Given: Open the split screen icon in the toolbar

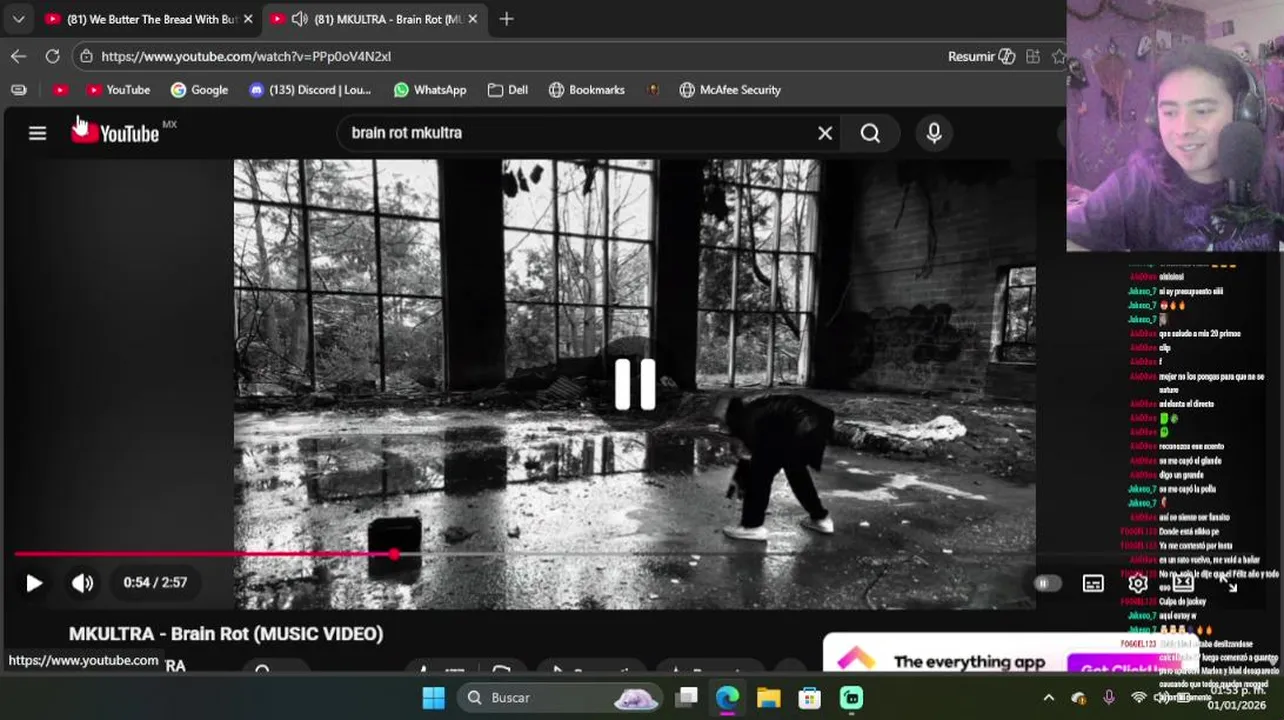Looking at the screenshot, I should (1033, 56).
